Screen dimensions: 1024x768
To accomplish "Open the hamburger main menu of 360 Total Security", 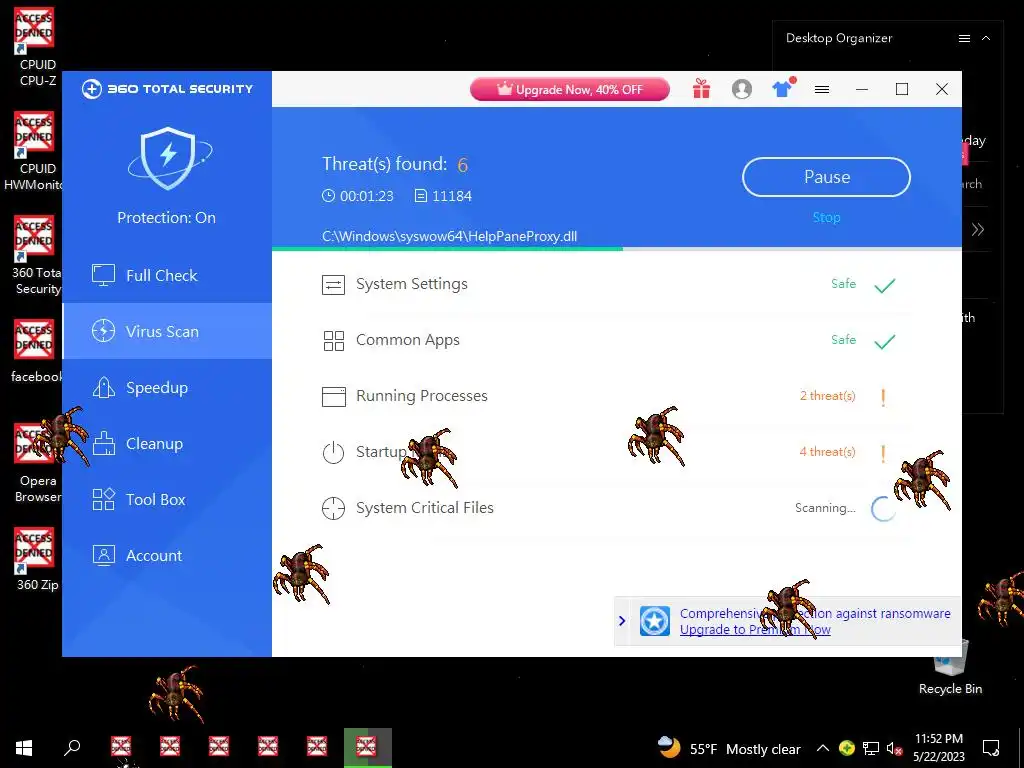I will coord(822,89).
